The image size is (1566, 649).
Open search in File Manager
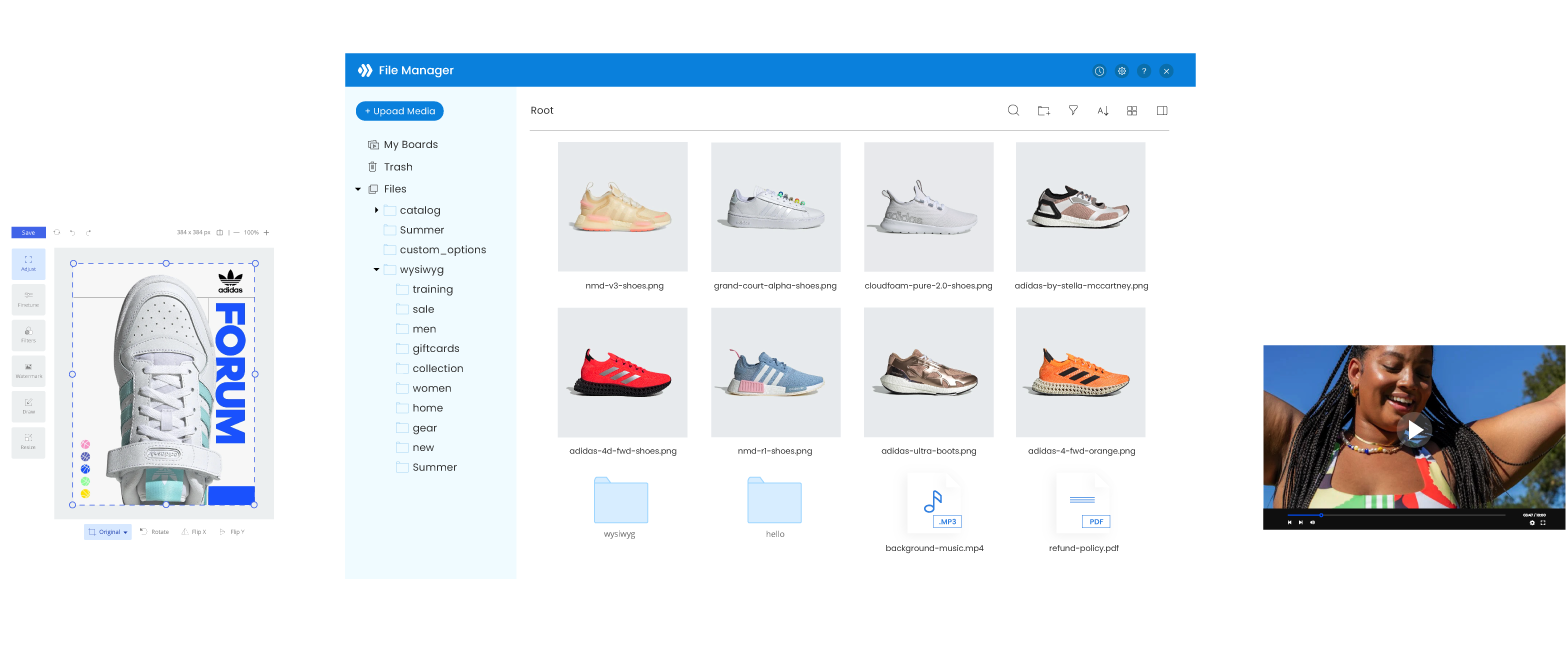(1013, 110)
